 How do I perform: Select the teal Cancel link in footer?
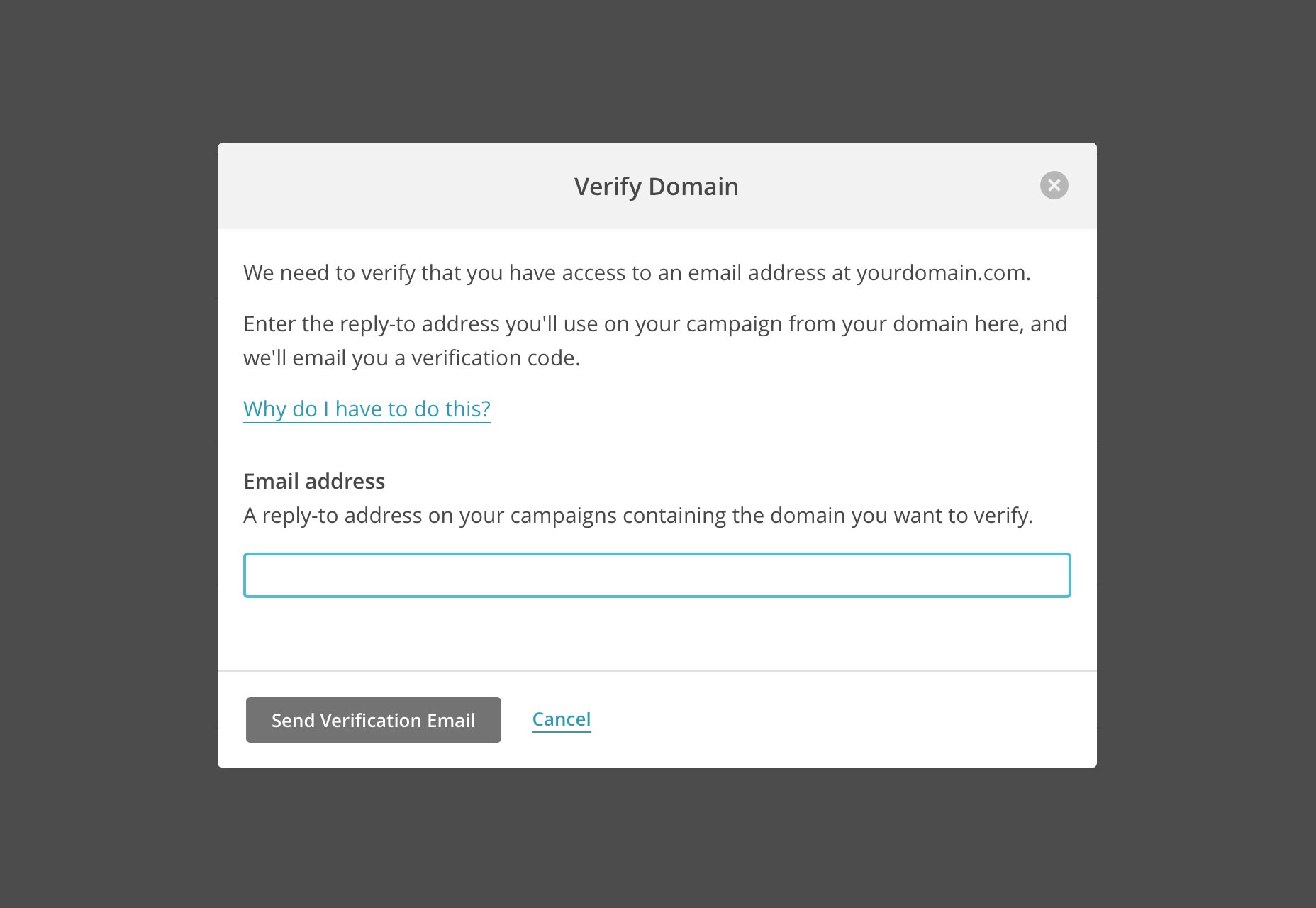click(x=562, y=719)
